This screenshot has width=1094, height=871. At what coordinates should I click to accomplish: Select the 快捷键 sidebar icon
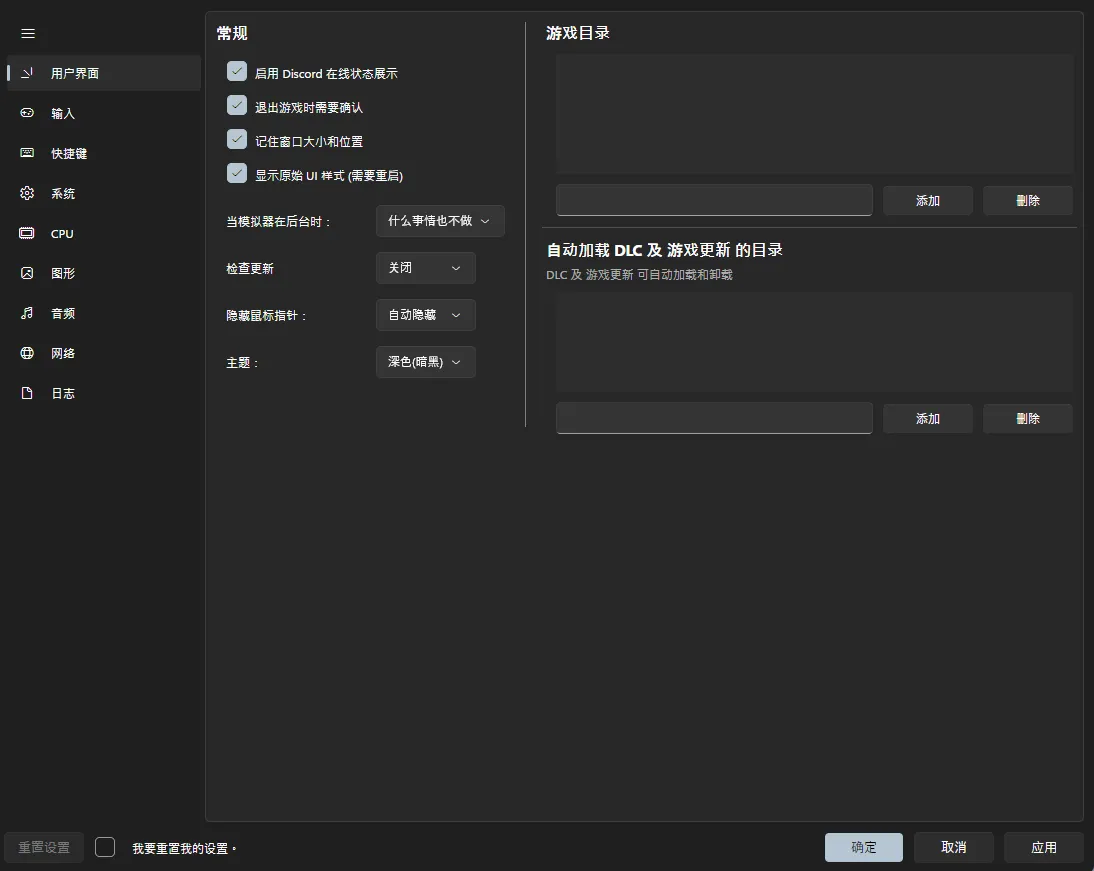[x=67, y=153]
